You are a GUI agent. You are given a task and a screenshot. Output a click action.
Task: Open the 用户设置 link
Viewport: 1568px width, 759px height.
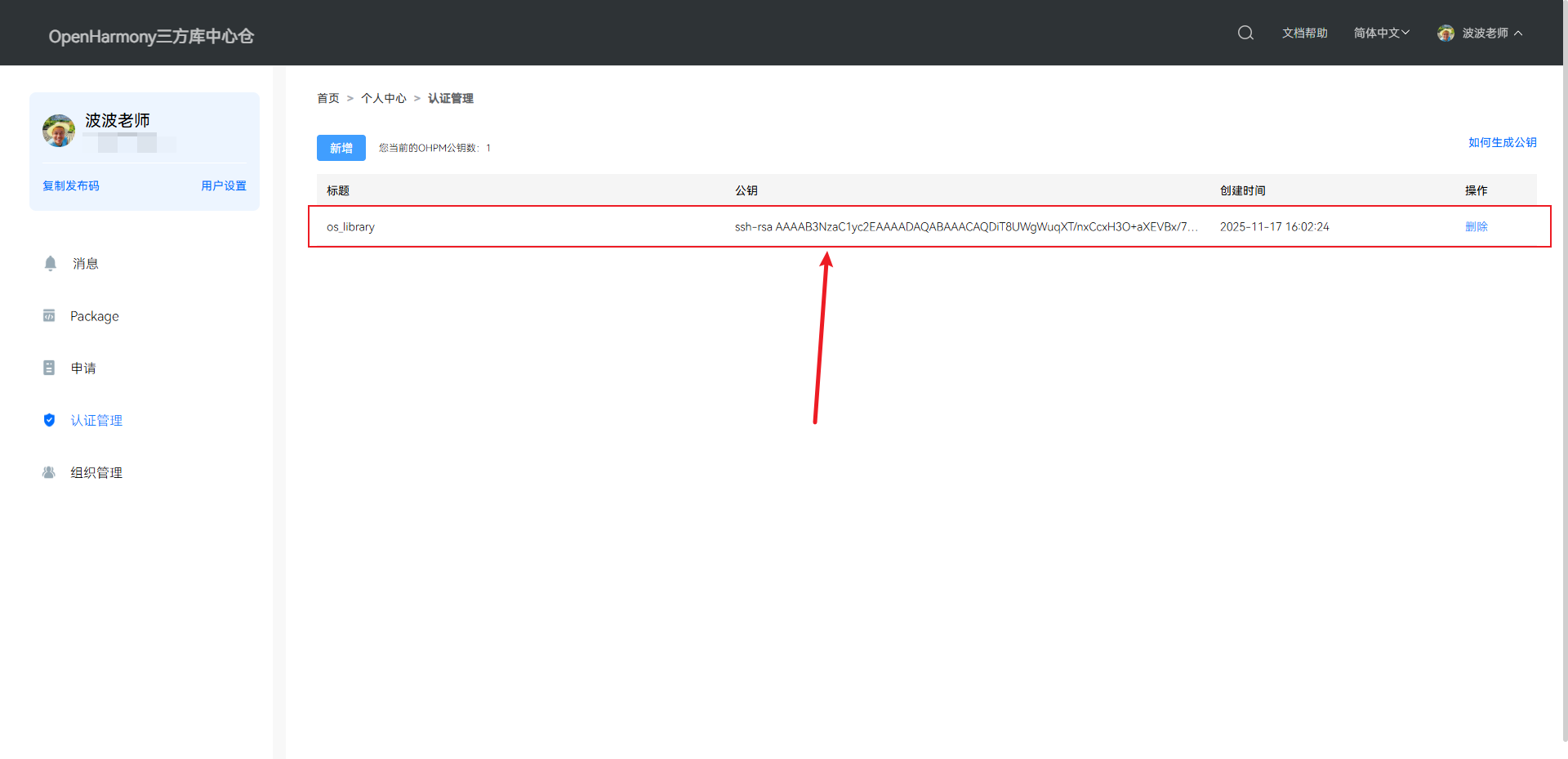[224, 185]
